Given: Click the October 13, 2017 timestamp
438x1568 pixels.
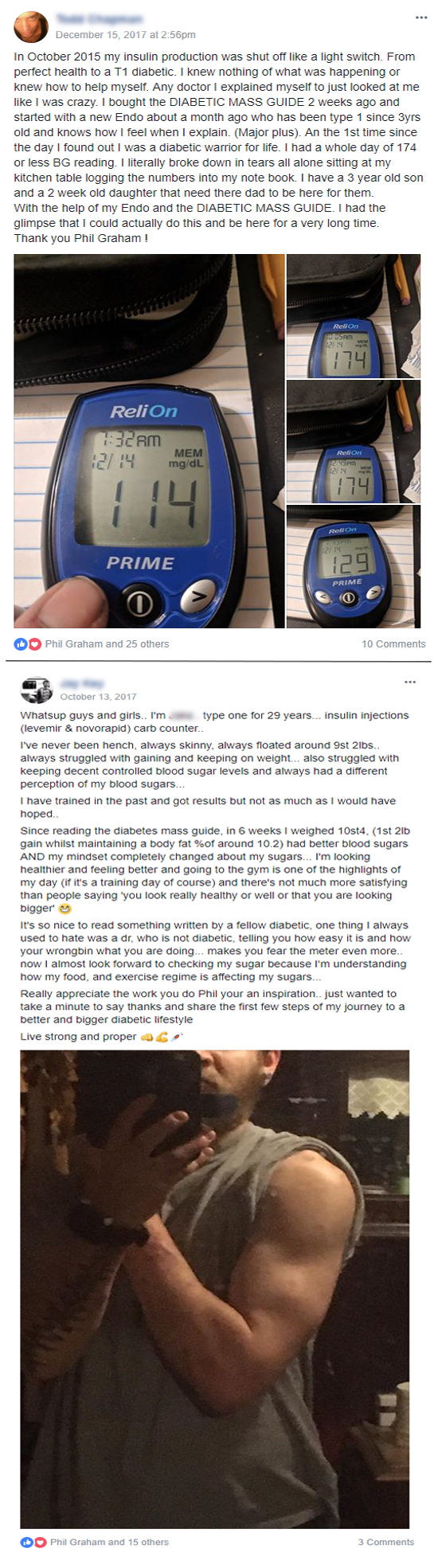Looking at the screenshot, I should (x=98, y=696).
